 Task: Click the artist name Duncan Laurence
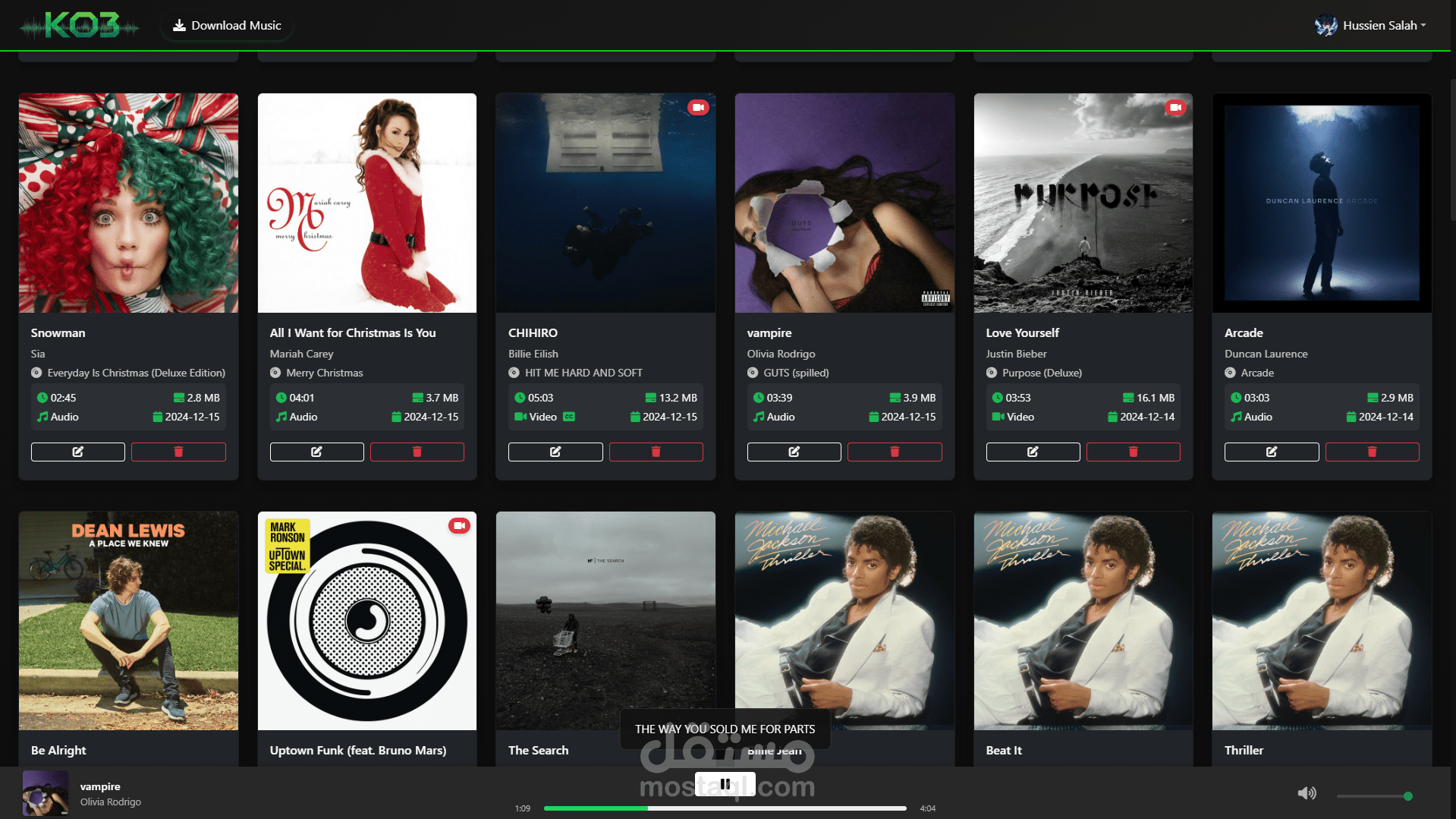(x=1266, y=354)
